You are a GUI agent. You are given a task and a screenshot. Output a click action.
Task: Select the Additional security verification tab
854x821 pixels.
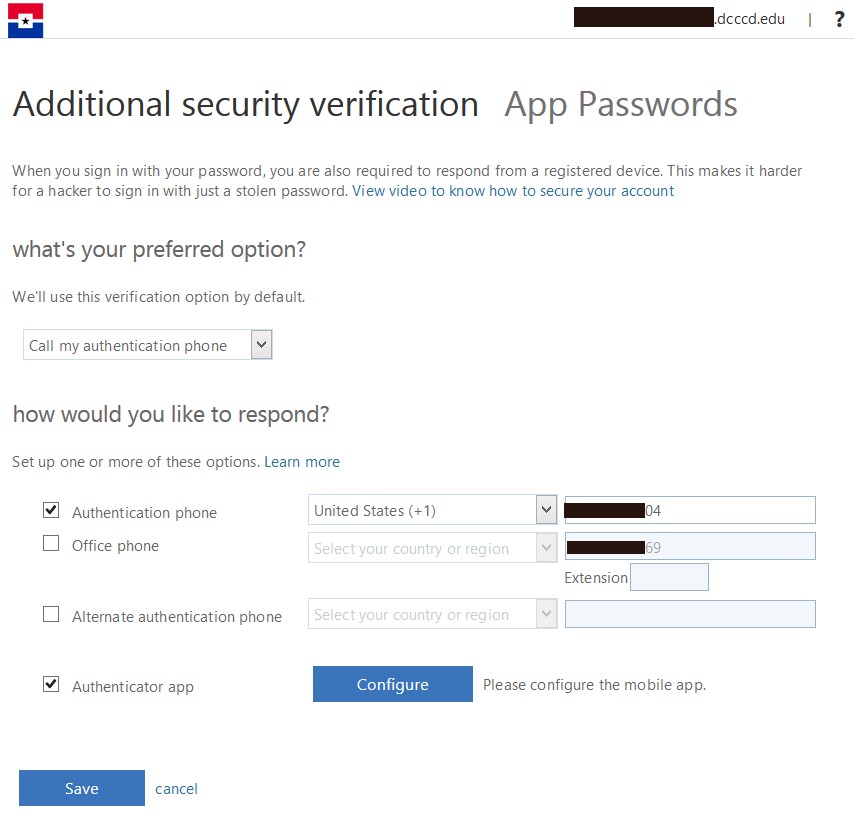coord(244,104)
